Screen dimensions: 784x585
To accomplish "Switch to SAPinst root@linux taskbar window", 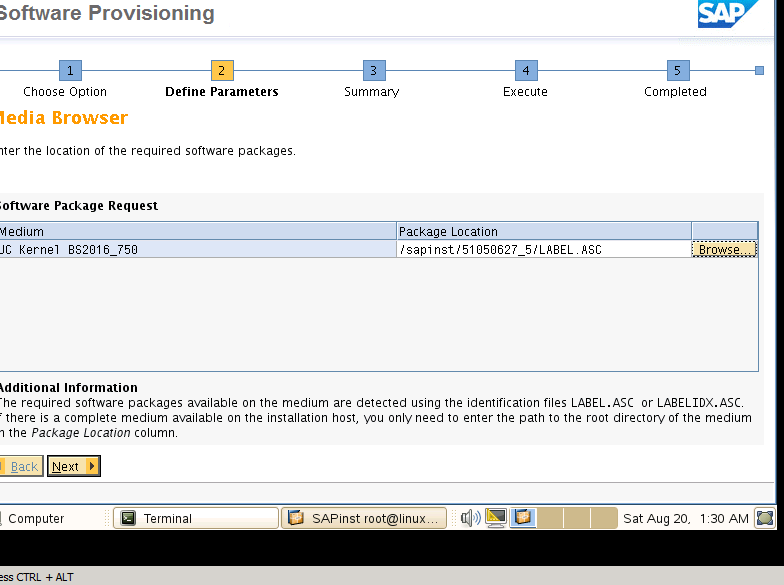I will (x=364, y=518).
